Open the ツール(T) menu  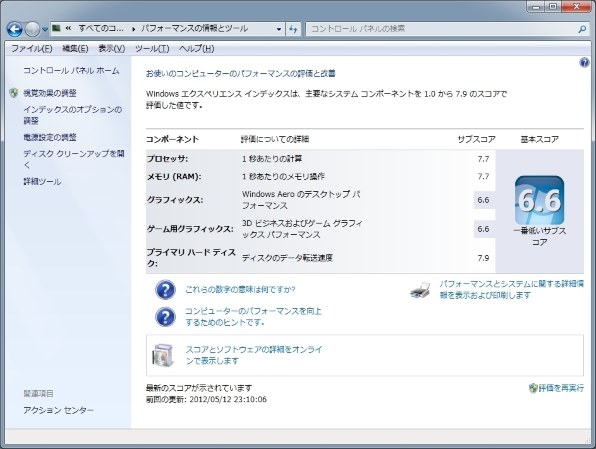point(152,49)
